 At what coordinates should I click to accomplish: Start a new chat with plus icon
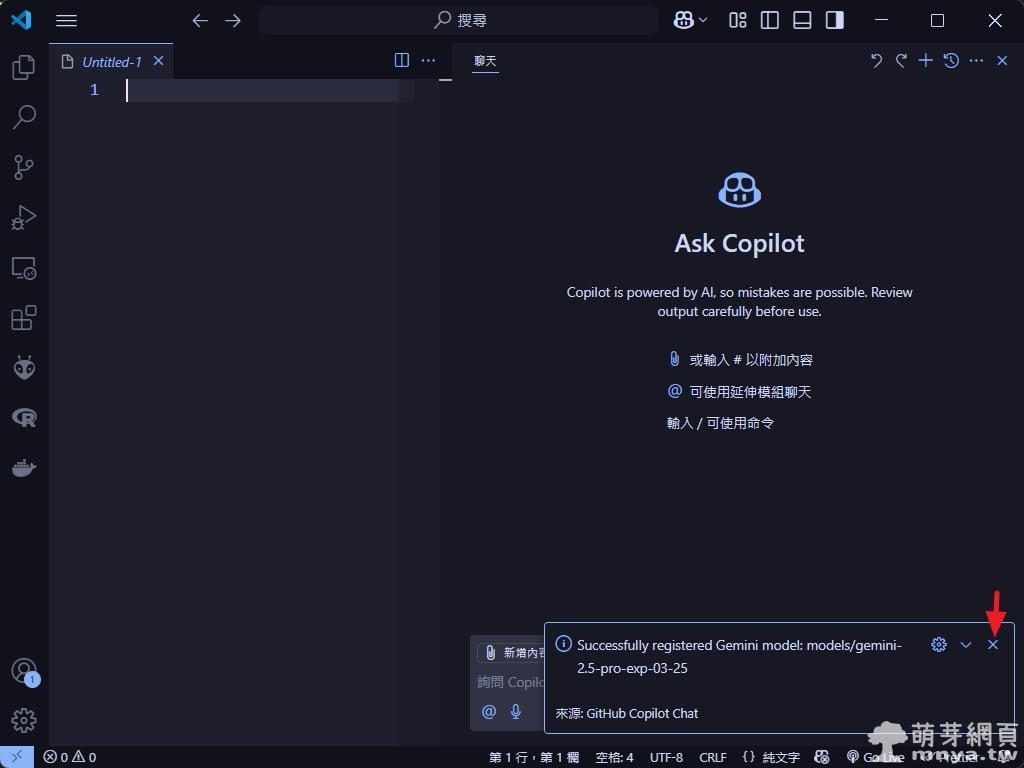(x=926, y=61)
